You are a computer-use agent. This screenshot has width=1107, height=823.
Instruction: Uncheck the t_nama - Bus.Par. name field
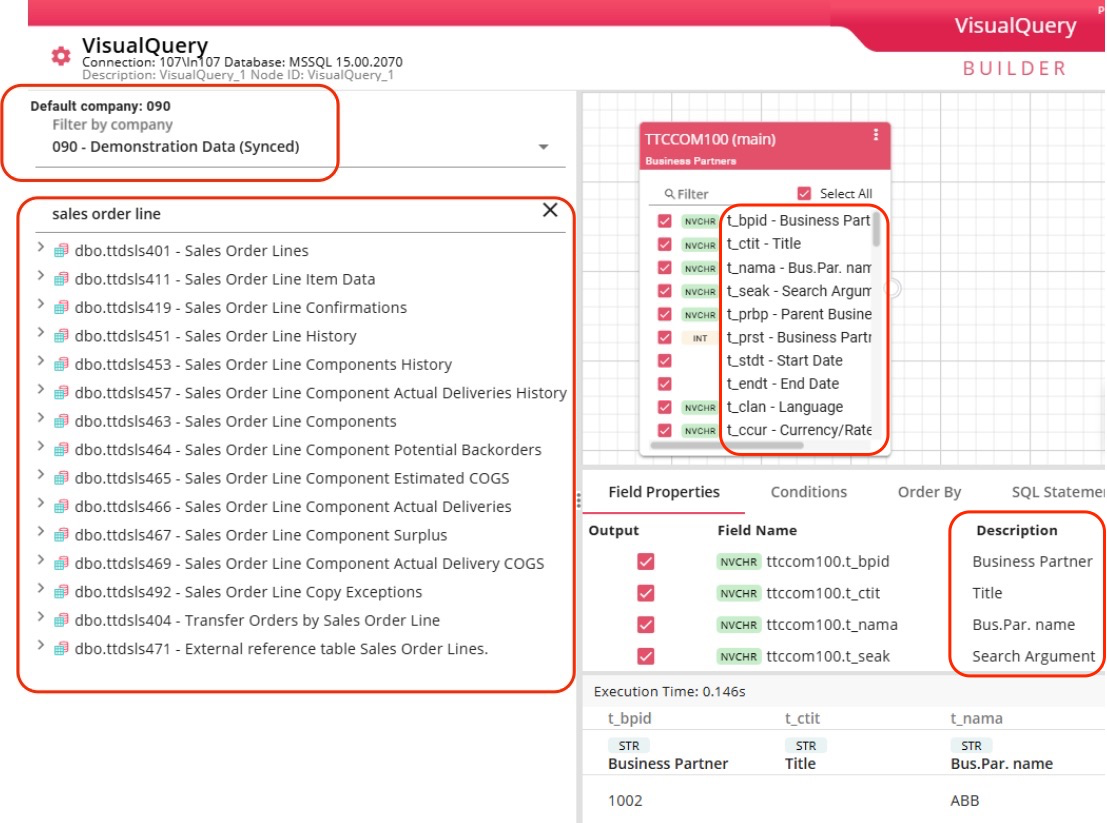tap(664, 268)
